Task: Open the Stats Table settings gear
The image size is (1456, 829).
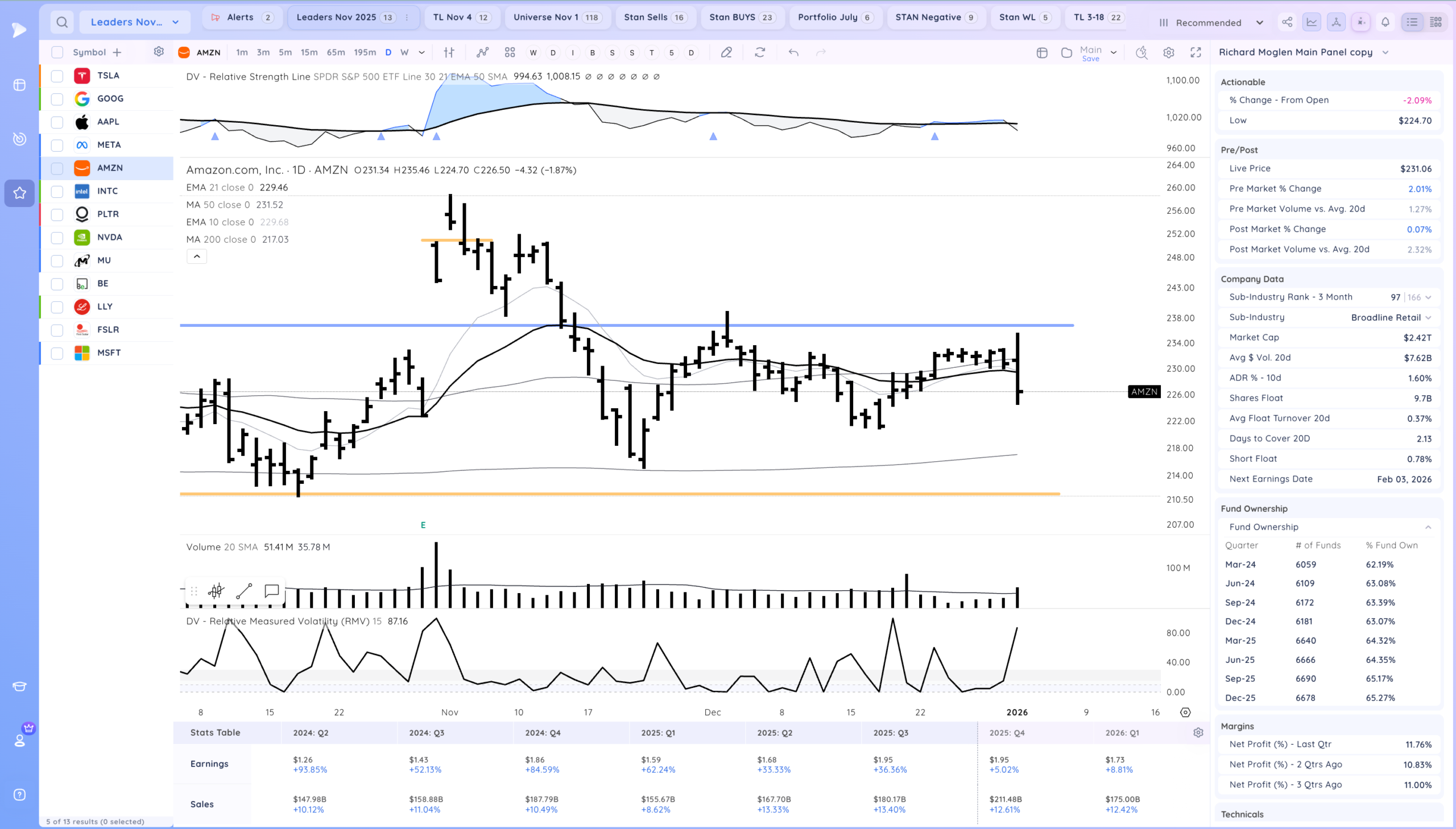Action: tap(1198, 733)
